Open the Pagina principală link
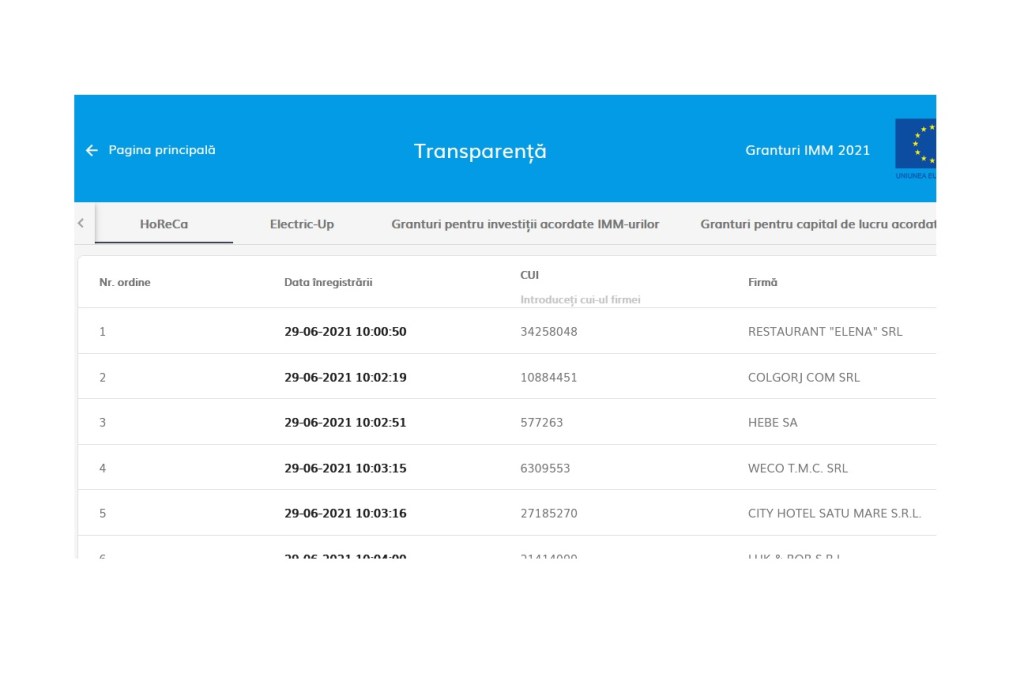Viewport: 1024px width, 700px height. 161,150
